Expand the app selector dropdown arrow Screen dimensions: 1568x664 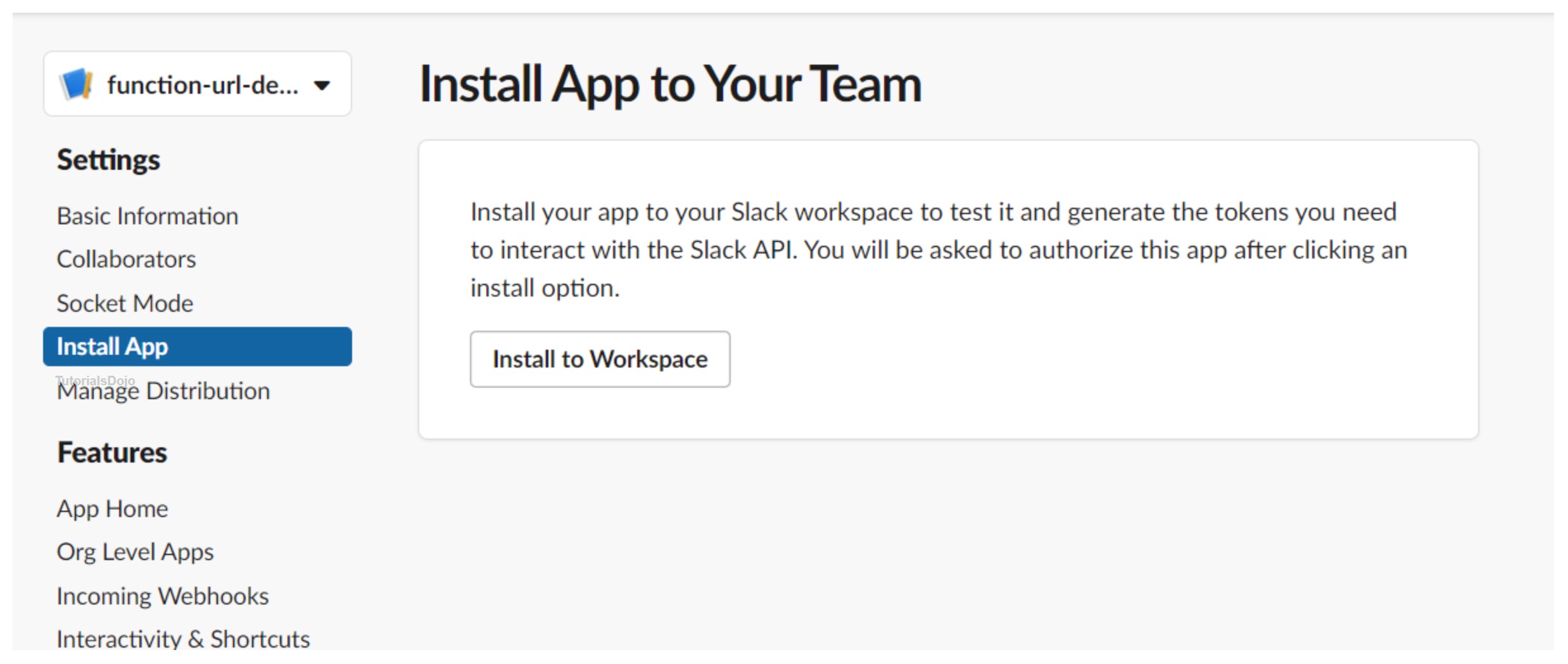point(322,86)
